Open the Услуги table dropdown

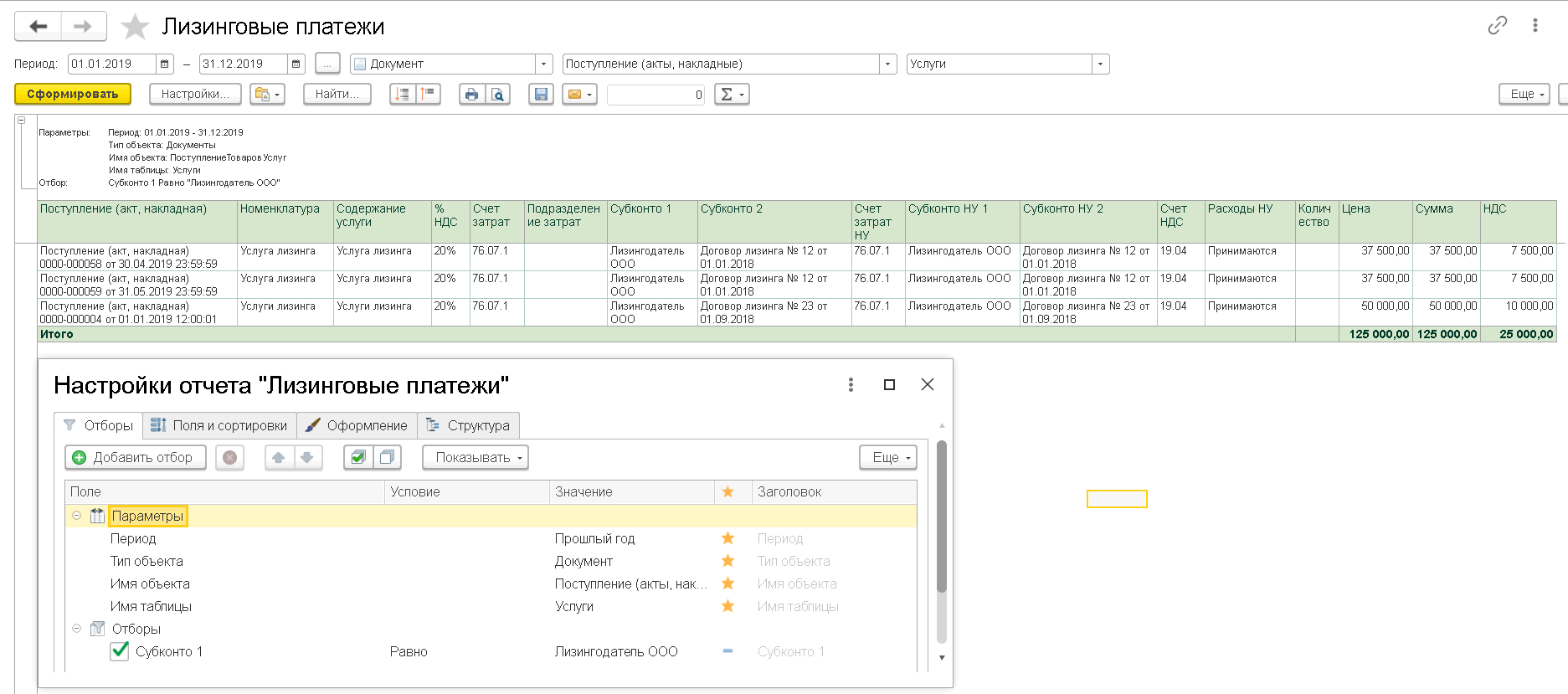coord(1101,64)
